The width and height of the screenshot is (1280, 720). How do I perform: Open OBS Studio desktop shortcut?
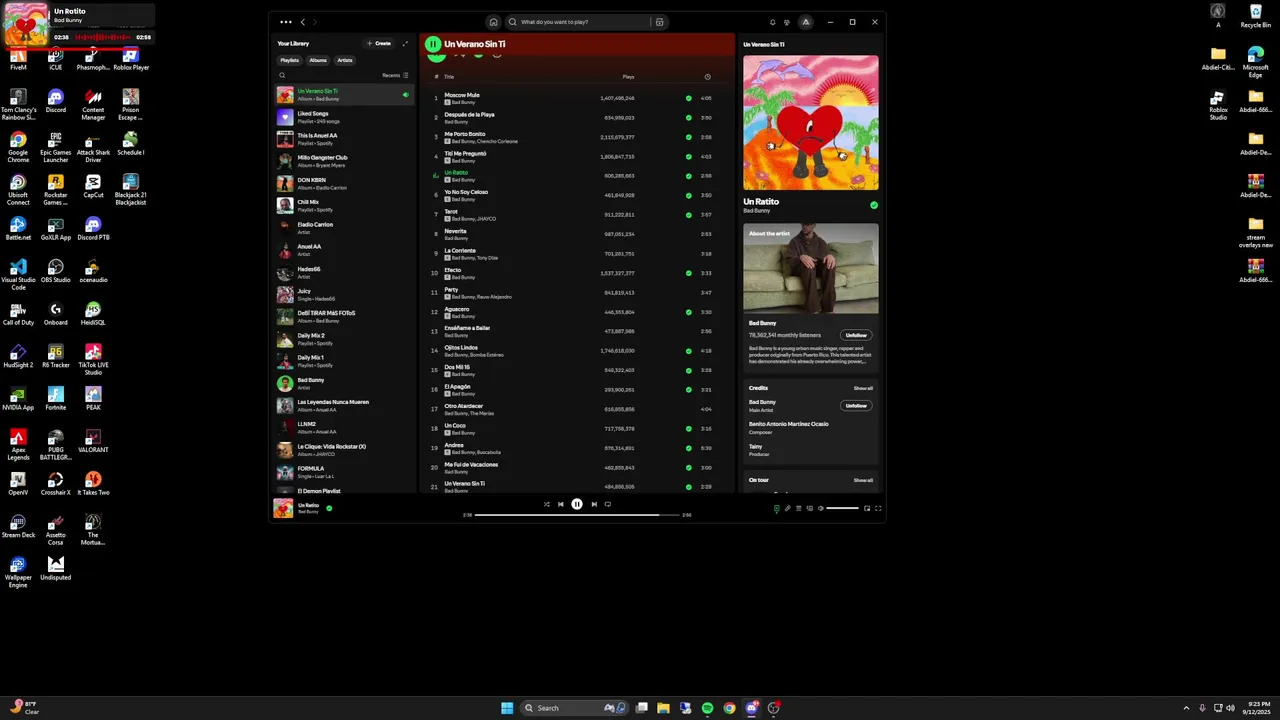click(x=56, y=271)
